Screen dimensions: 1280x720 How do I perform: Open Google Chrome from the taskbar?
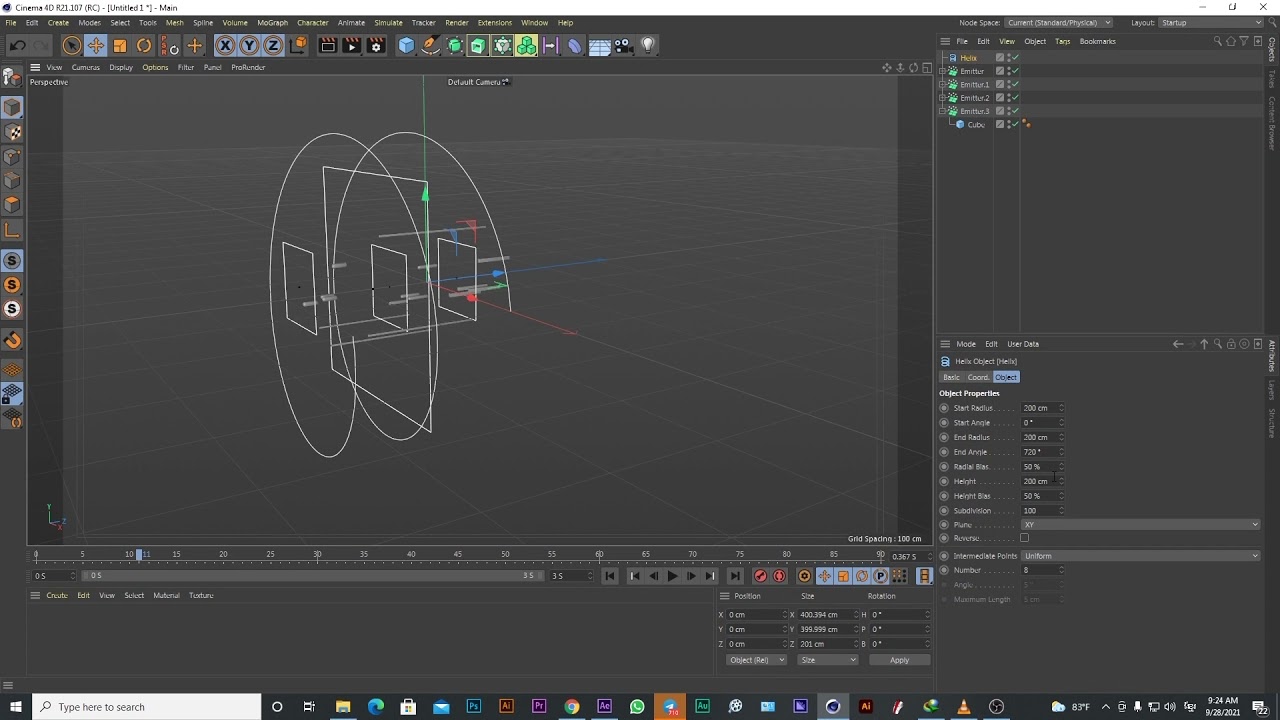pos(572,707)
